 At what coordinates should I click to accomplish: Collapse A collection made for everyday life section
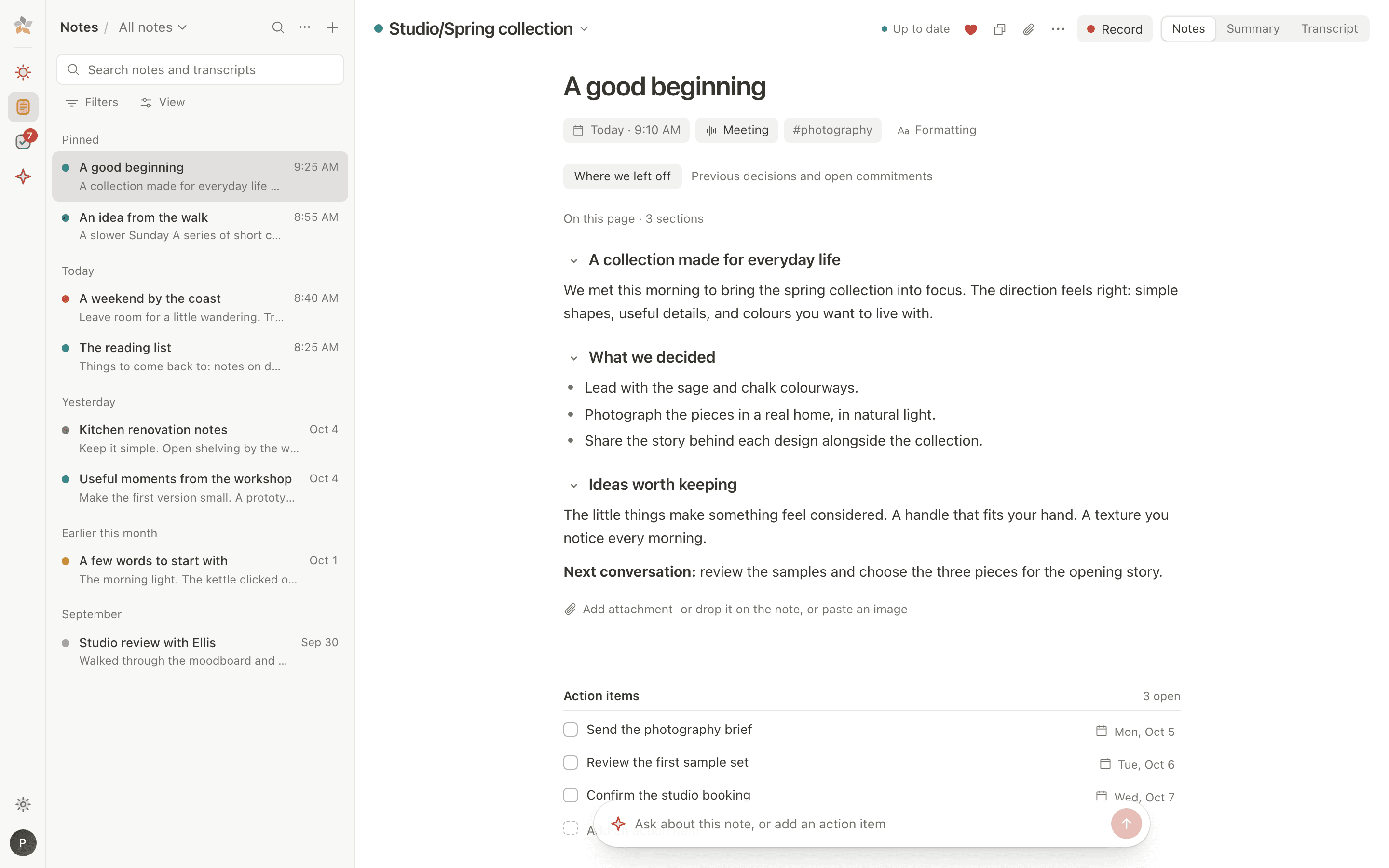click(x=573, y=260)
